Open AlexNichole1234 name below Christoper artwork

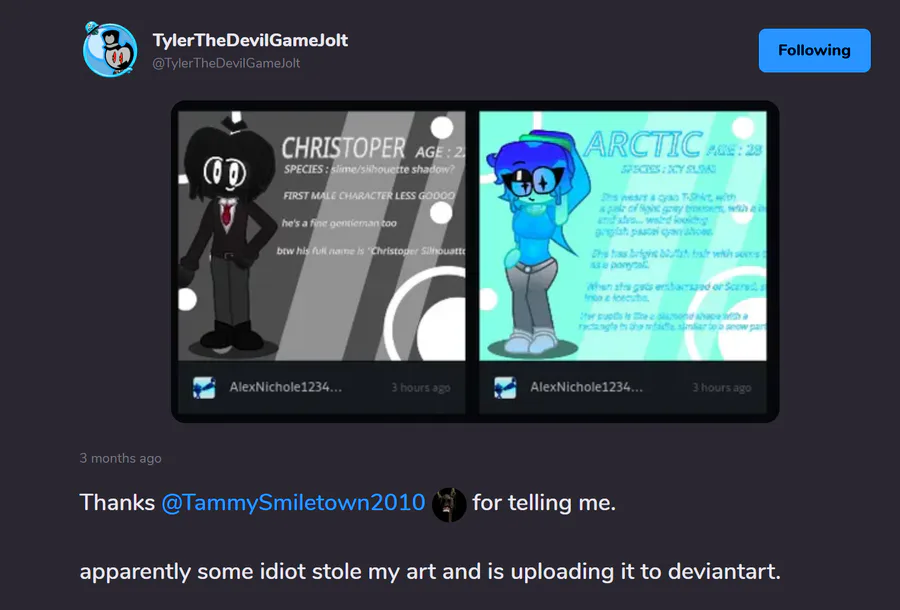285,387
